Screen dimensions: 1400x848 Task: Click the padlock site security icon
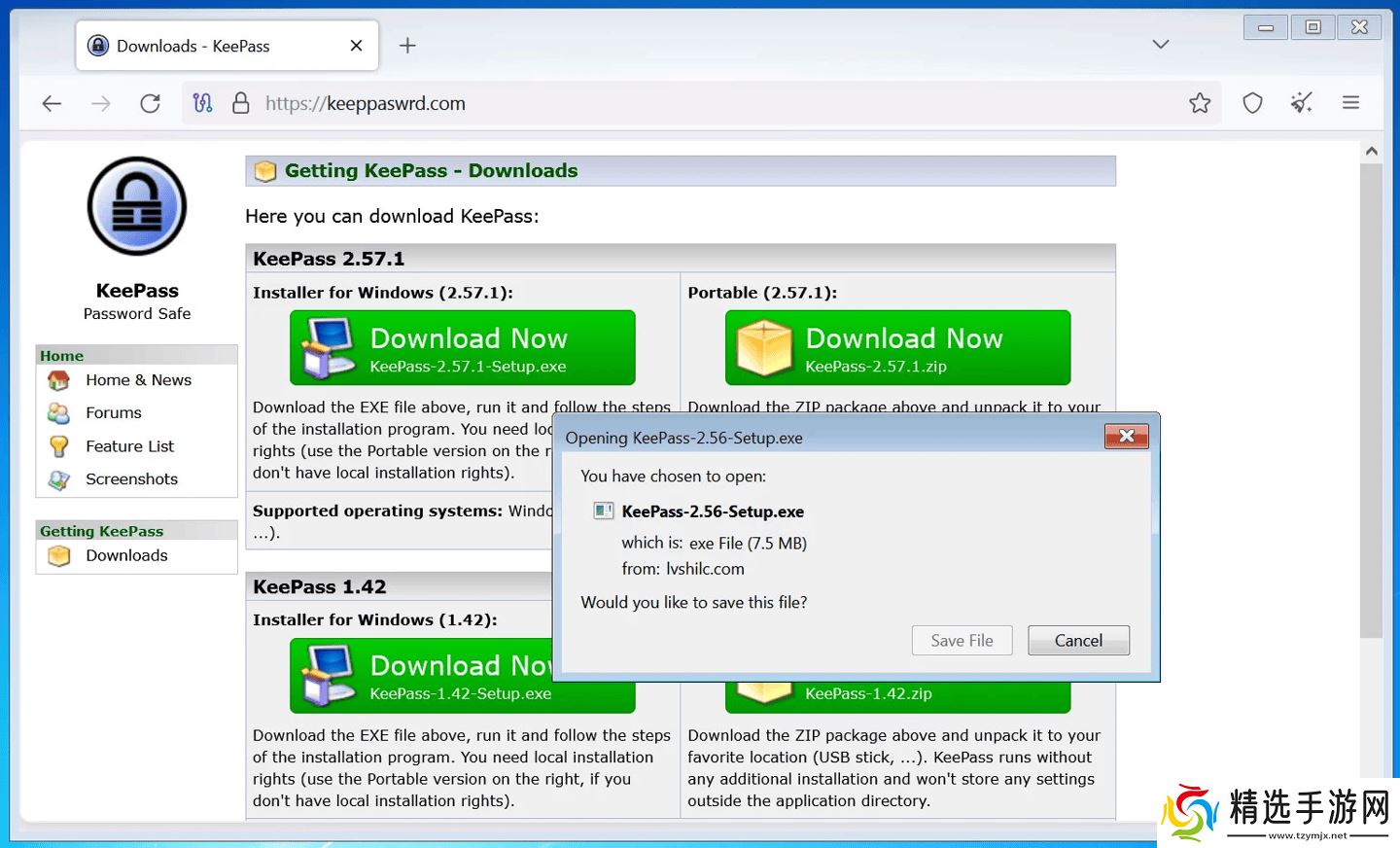241,103
